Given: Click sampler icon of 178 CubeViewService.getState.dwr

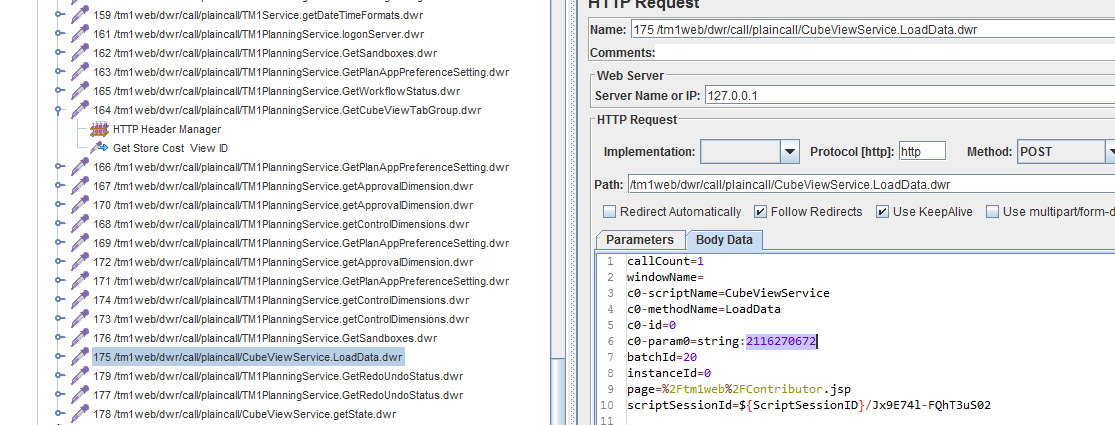Looking at the screenshot, I should (80, 414).
